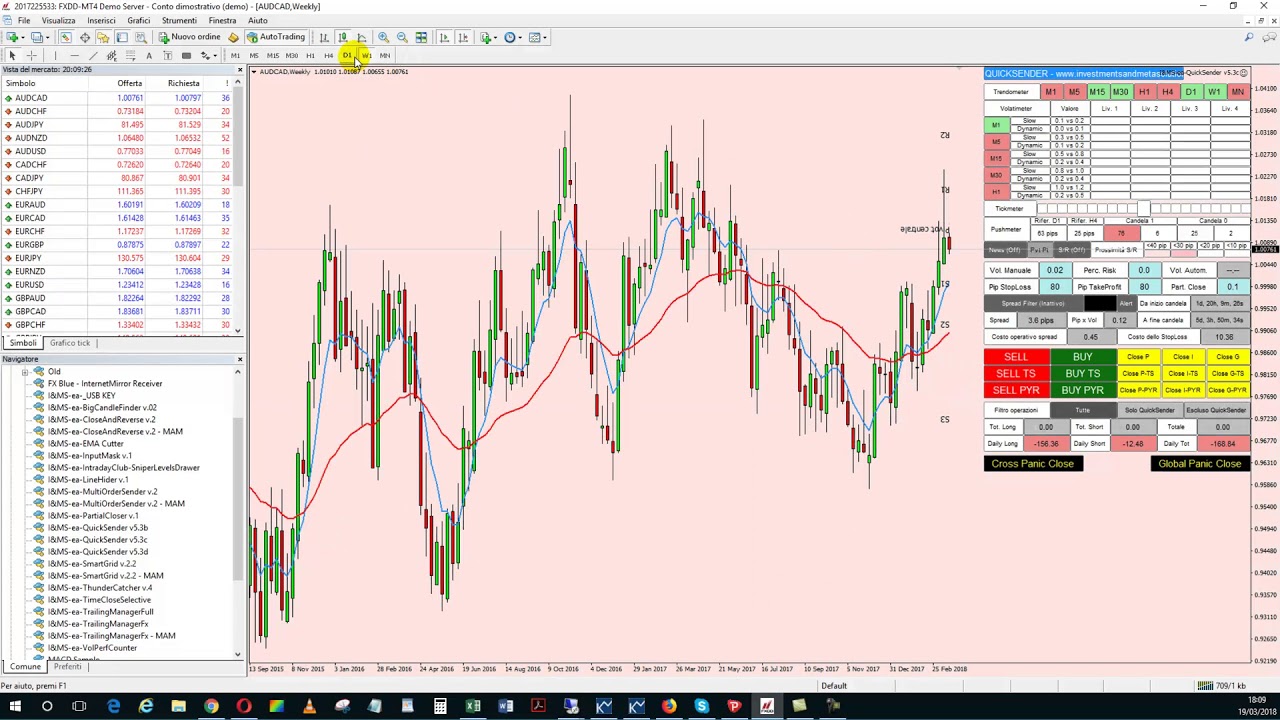Toggle S/R (Off) in QuickSender panel

[x=1070, y=249]
